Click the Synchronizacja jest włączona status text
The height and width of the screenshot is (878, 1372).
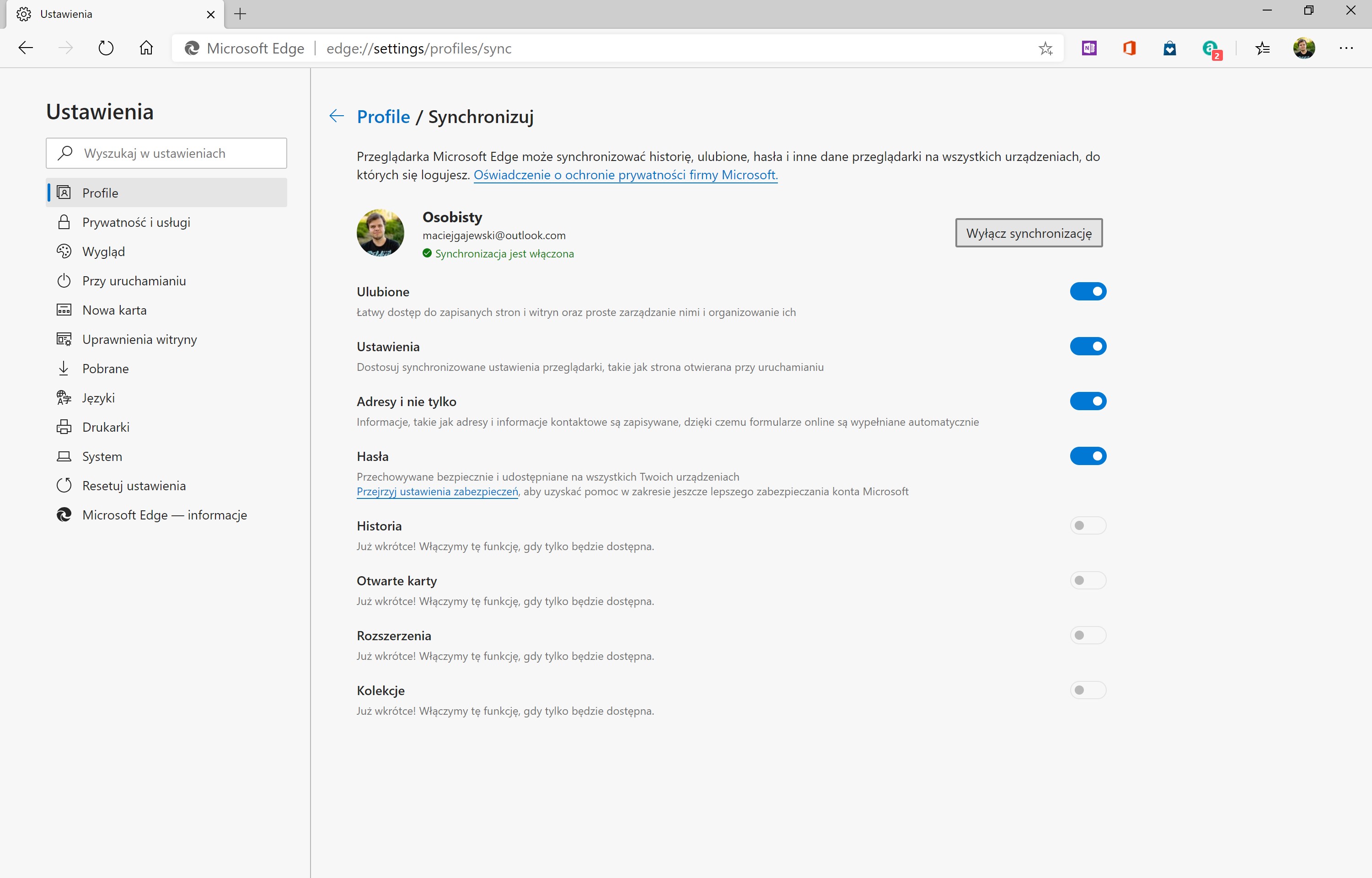click(504, 254)
